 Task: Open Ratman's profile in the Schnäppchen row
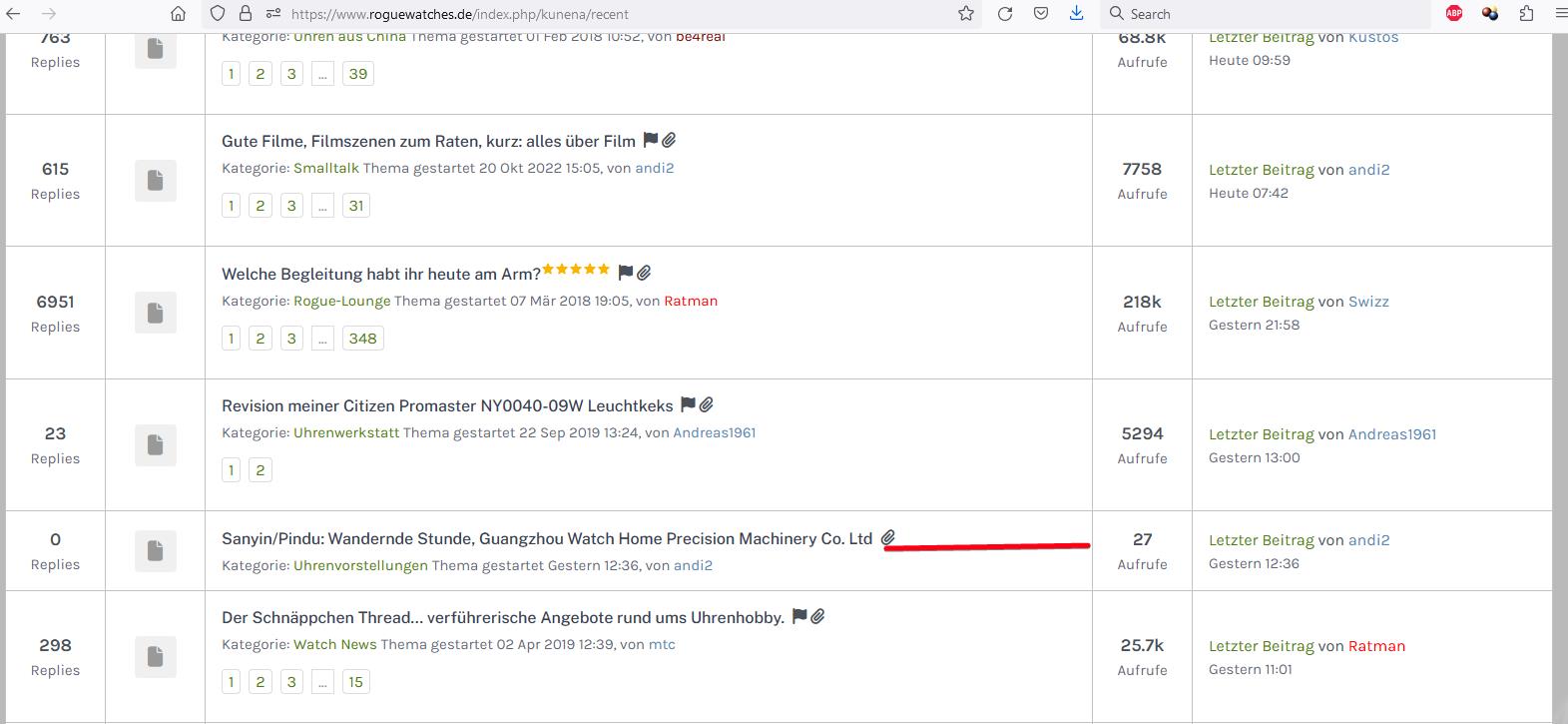point(1376,646)
